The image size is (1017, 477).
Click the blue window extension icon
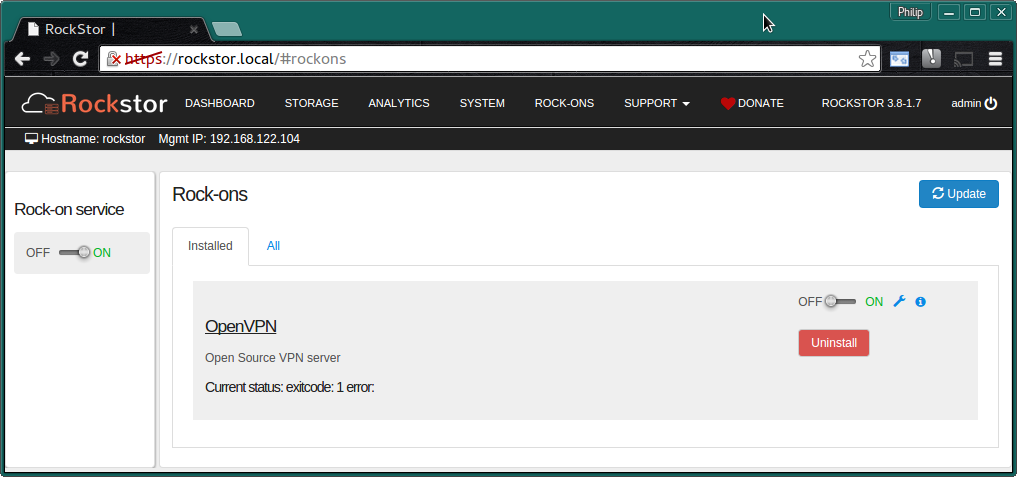point(899,59)
